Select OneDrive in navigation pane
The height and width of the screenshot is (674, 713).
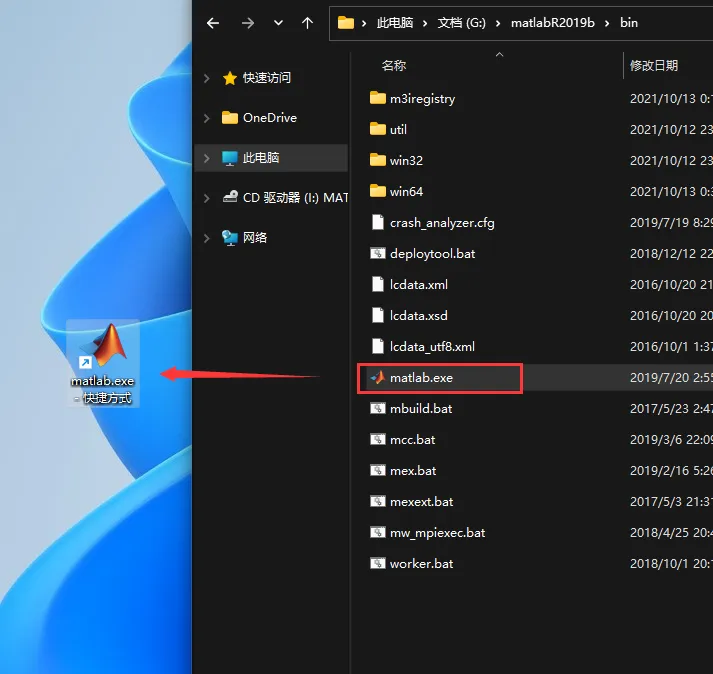point(270,118)
